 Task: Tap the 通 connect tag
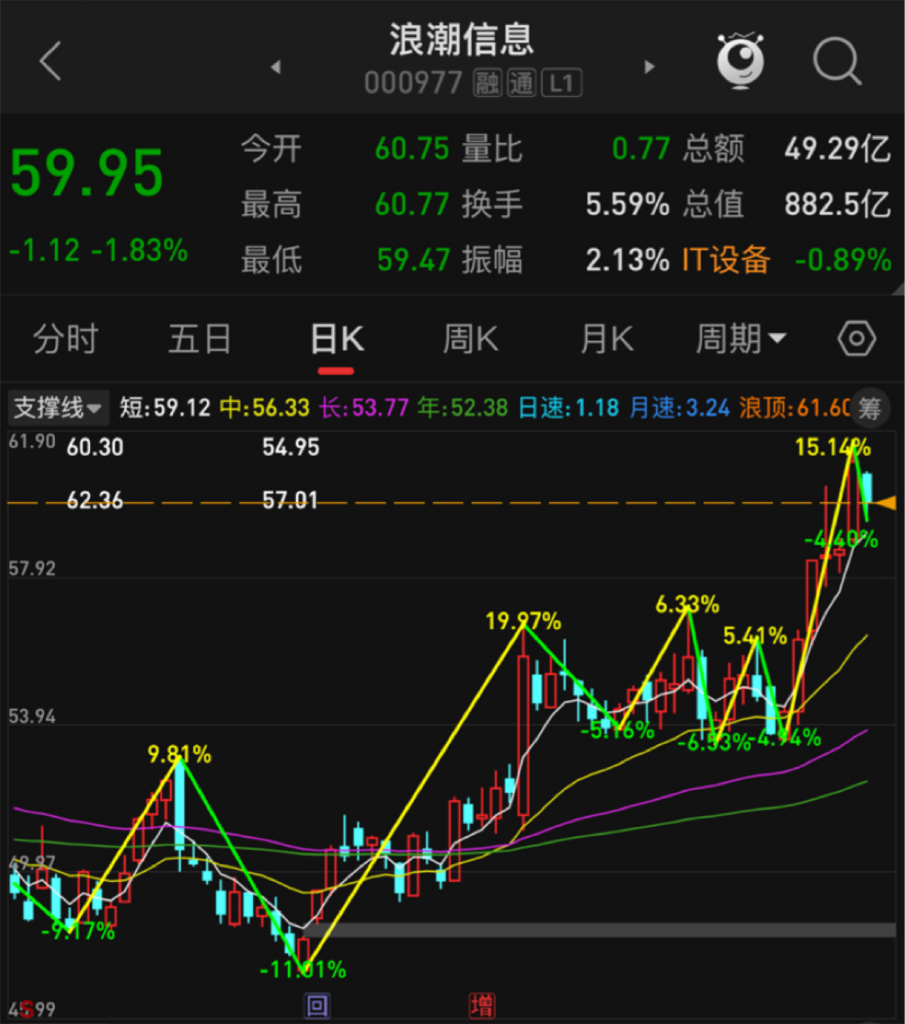coord(522,83)
